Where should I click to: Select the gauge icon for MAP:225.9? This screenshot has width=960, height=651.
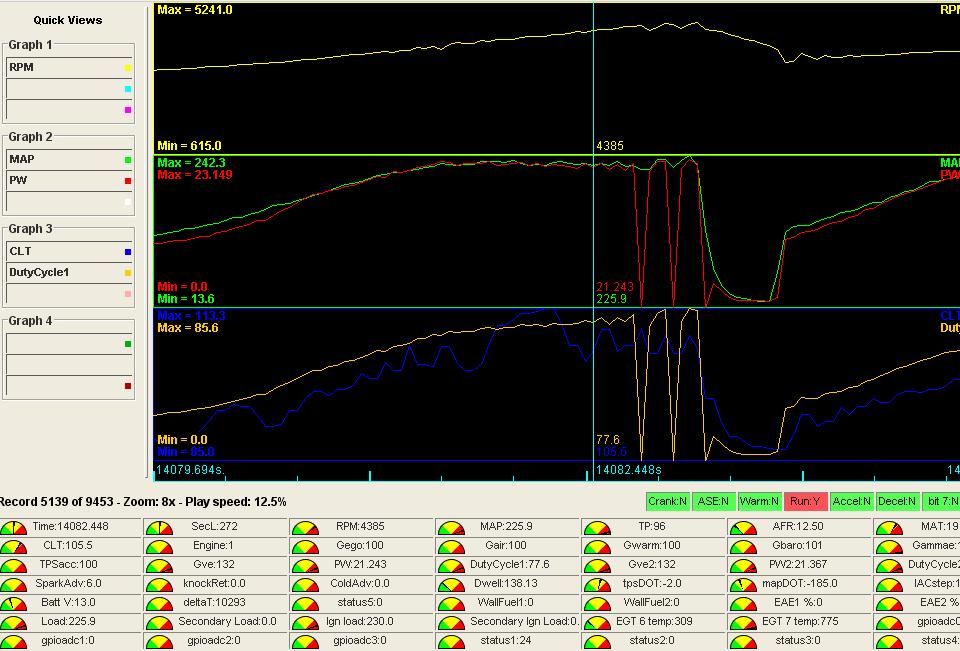pyautogui.click(x=451, y=527)
